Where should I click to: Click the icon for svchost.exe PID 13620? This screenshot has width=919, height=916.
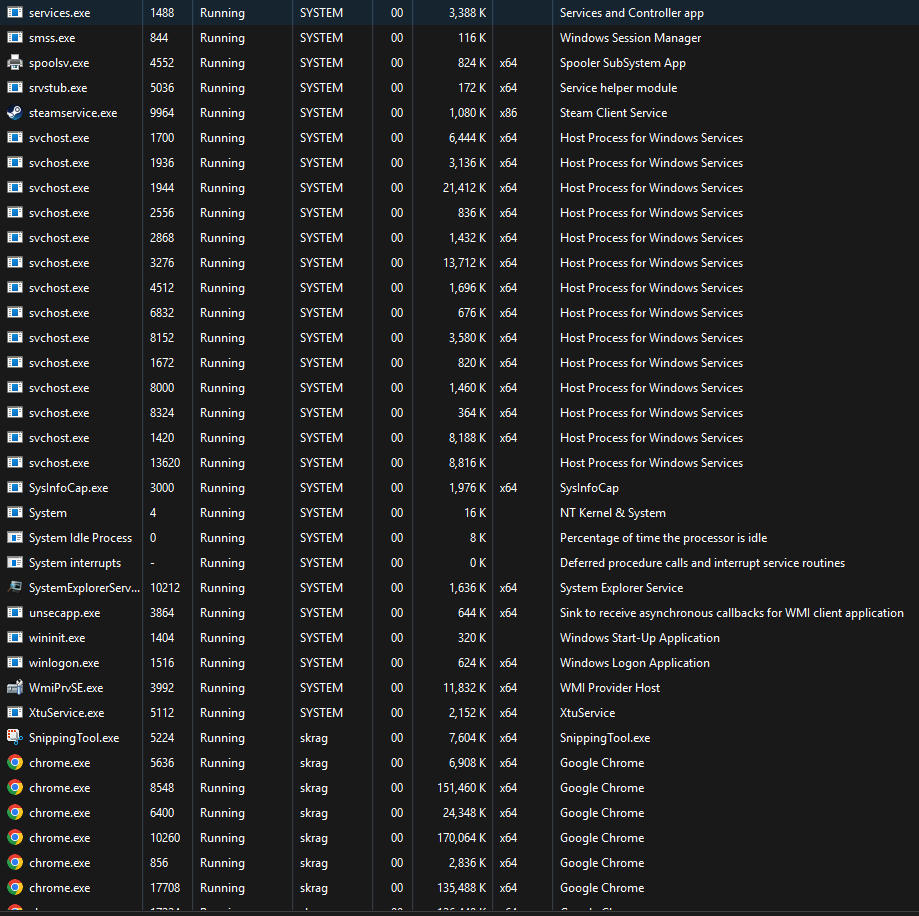pyautogui.click(x=15, y=462)
